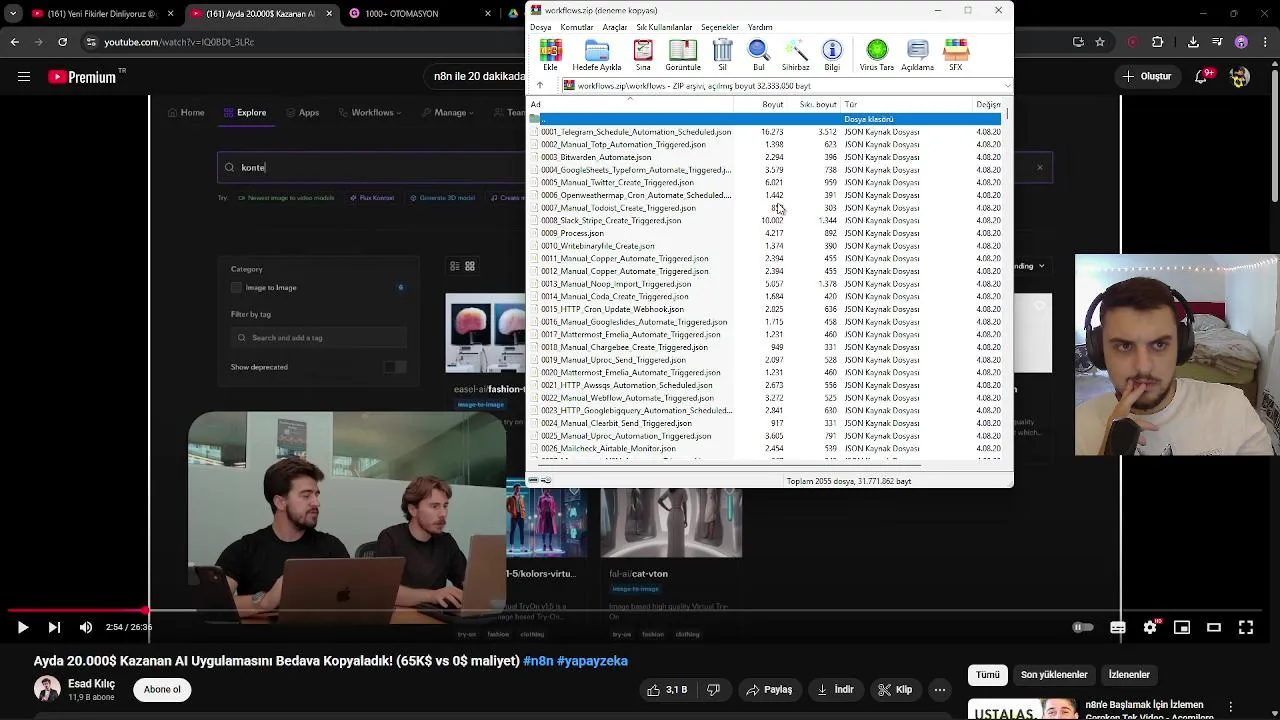Open the Araçlar menu in WinRAR
1280x720 pixels.
(x=615, y=27)
